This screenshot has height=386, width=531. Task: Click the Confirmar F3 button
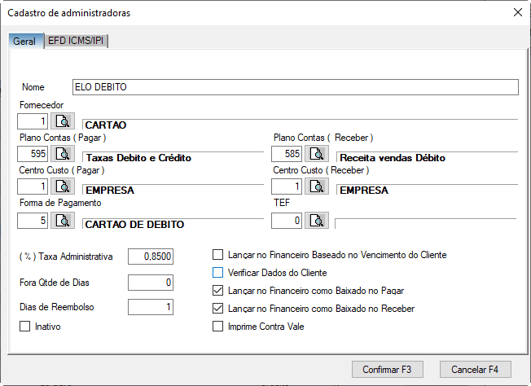click(387, 369)
